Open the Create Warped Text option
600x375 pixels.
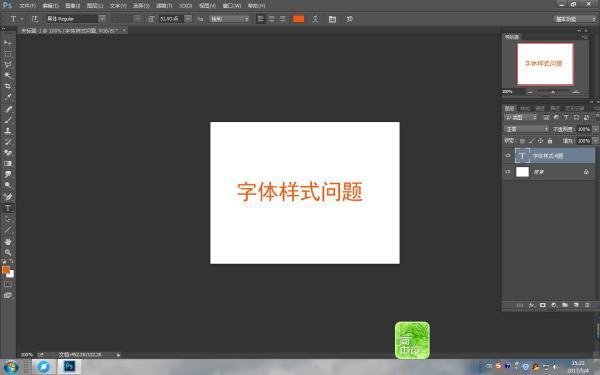(x=315, y=19)
